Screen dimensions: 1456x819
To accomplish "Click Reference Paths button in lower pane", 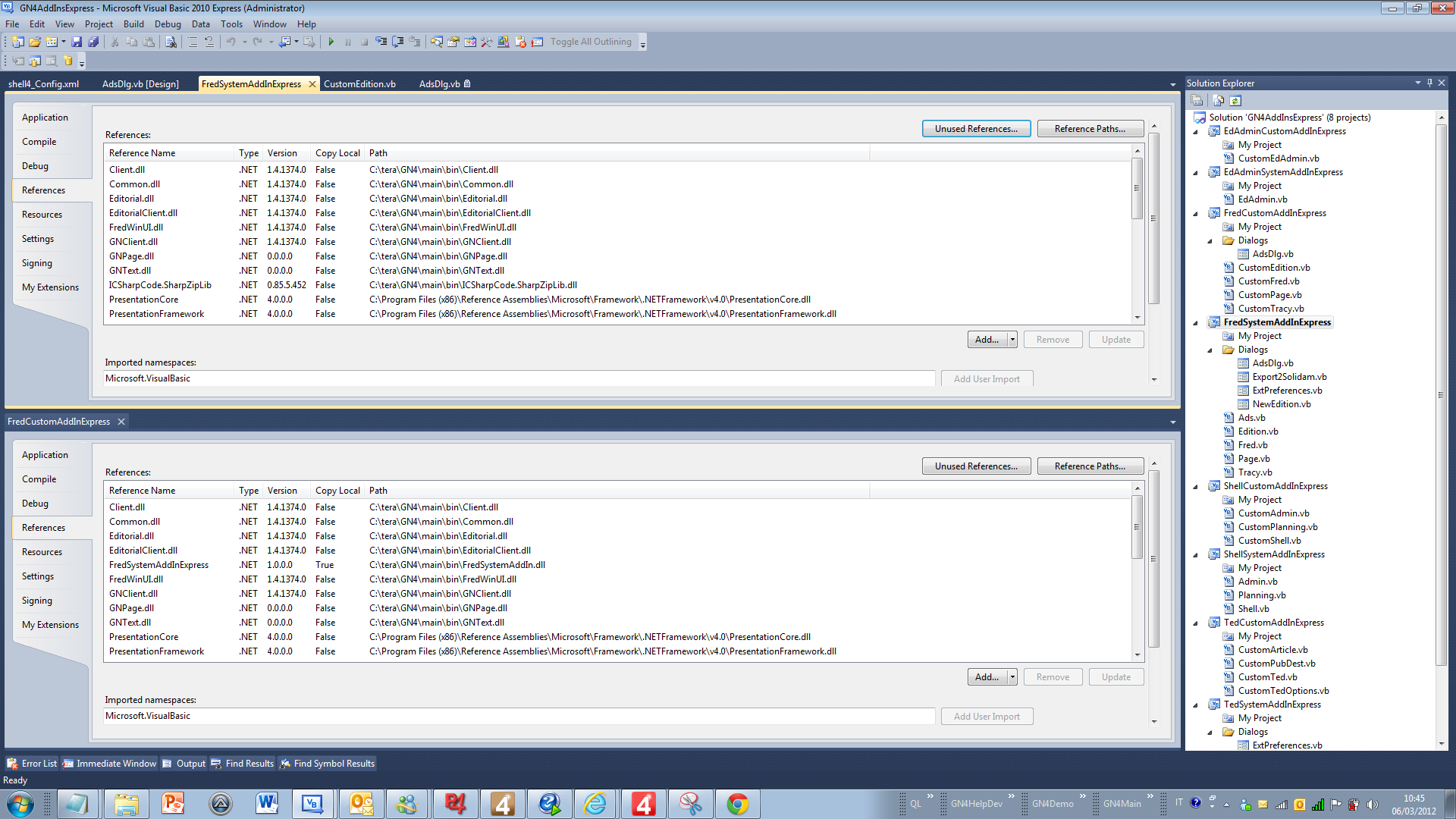I will pyautogui.click(x=1090, y=466).
